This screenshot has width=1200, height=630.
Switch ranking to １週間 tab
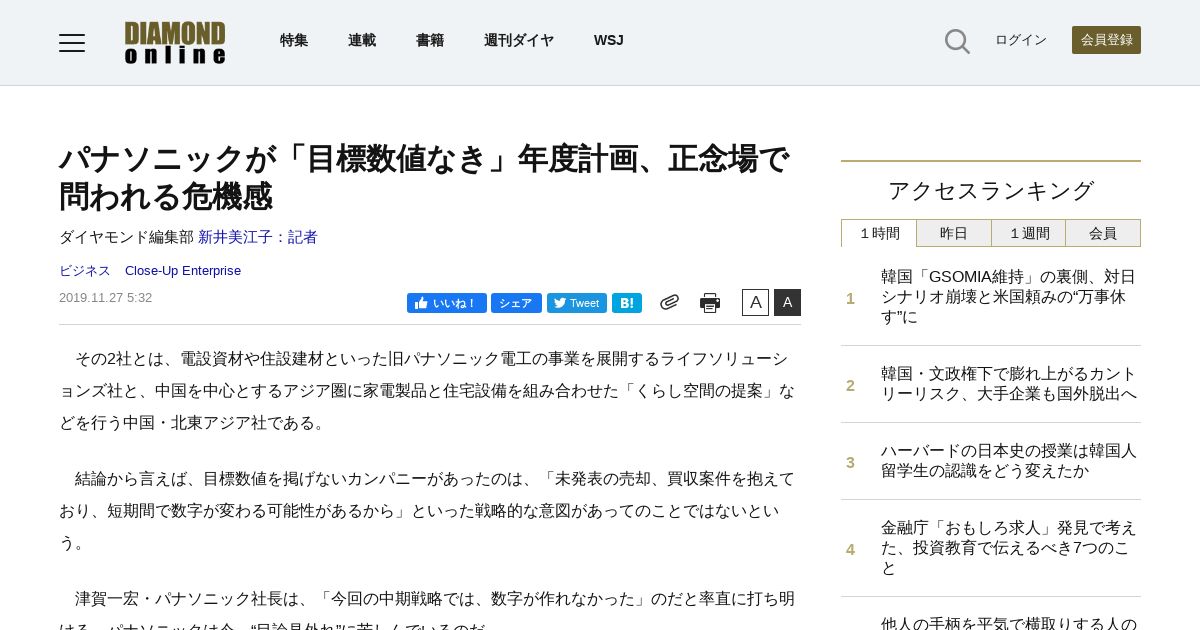point(1029,233)
